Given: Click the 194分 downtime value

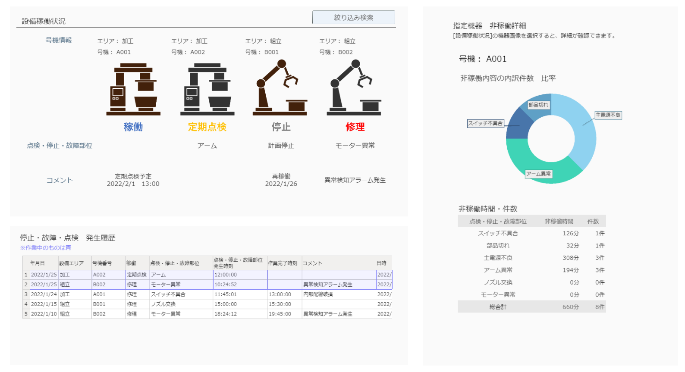Looking at the screenshot, I should 571,270.
